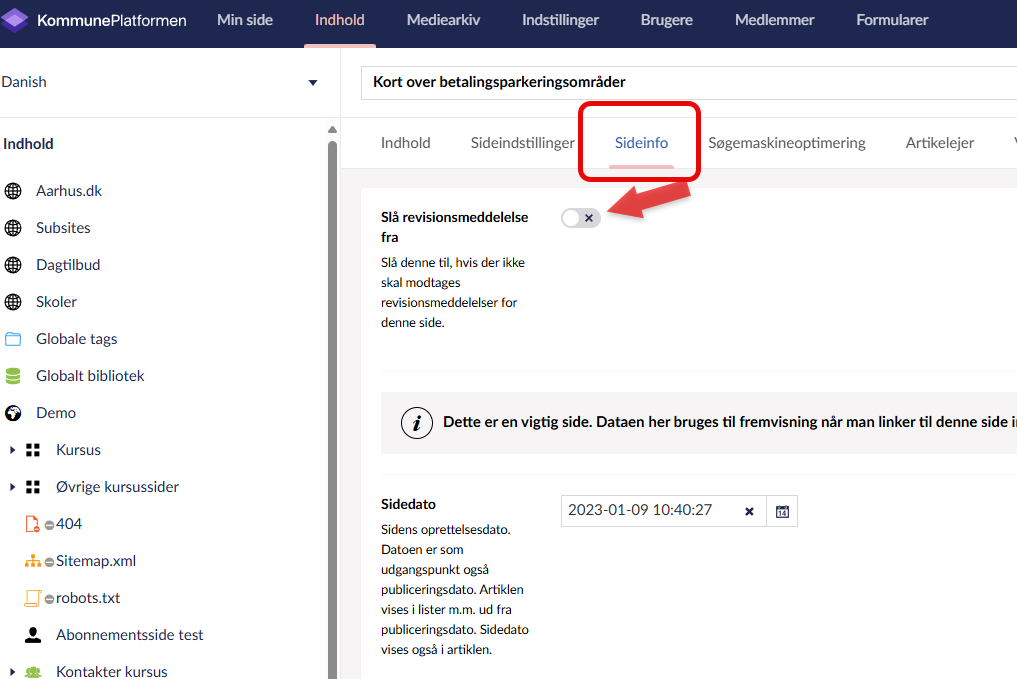Expand the Øvrige kursussider tree node
Image resolution: width=1017 pixels, height=679 pixels.
(x=12, y=487)
